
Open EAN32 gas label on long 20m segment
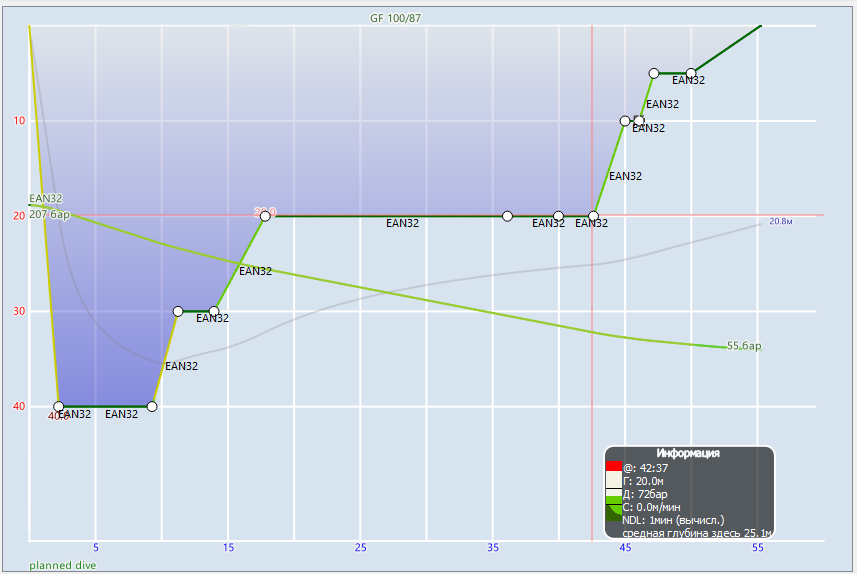[x=402, y=224]
